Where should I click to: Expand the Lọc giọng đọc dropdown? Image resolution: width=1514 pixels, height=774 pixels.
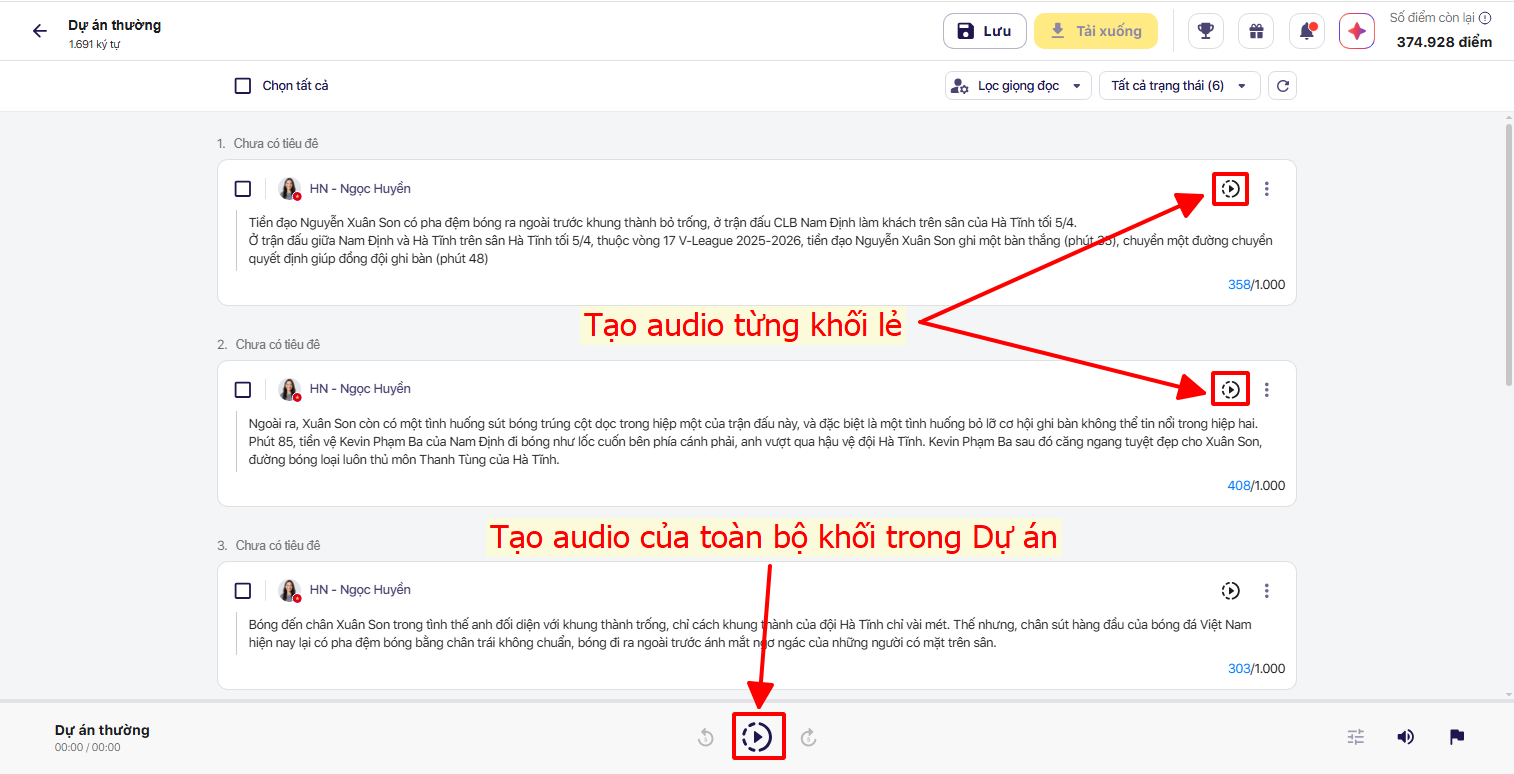[x=1017, y=86]
